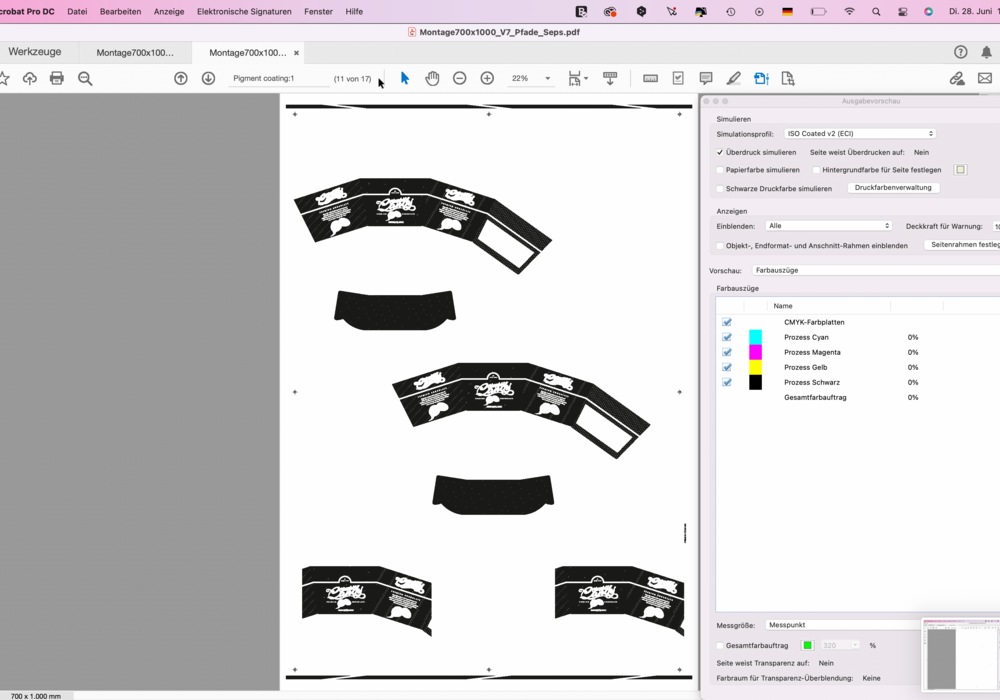Activate the selection arrow tool
1000x700 pixels.
(404, 78)
